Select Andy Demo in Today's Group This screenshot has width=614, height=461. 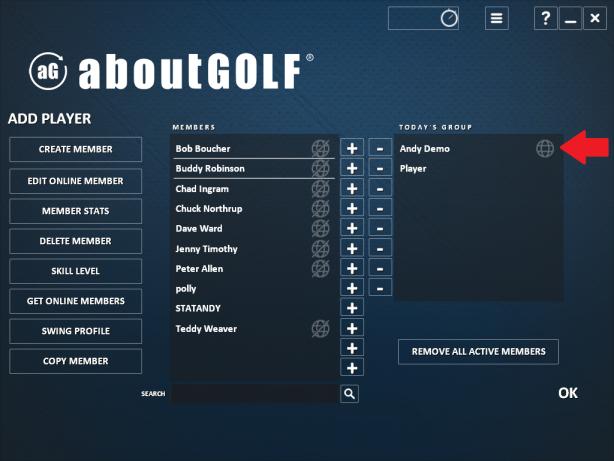[x=479, y=148]
